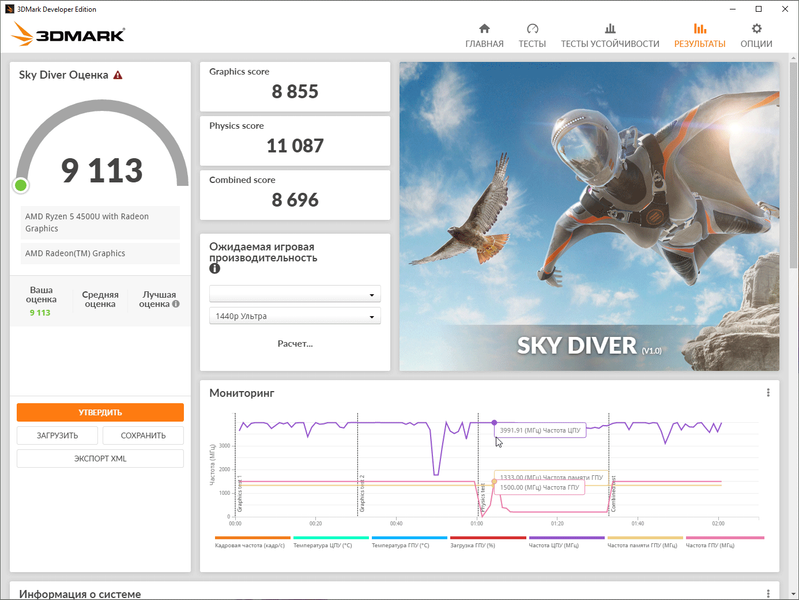Click the speedometer tests icon
This screenshot has width=799, height=600.
532,29
